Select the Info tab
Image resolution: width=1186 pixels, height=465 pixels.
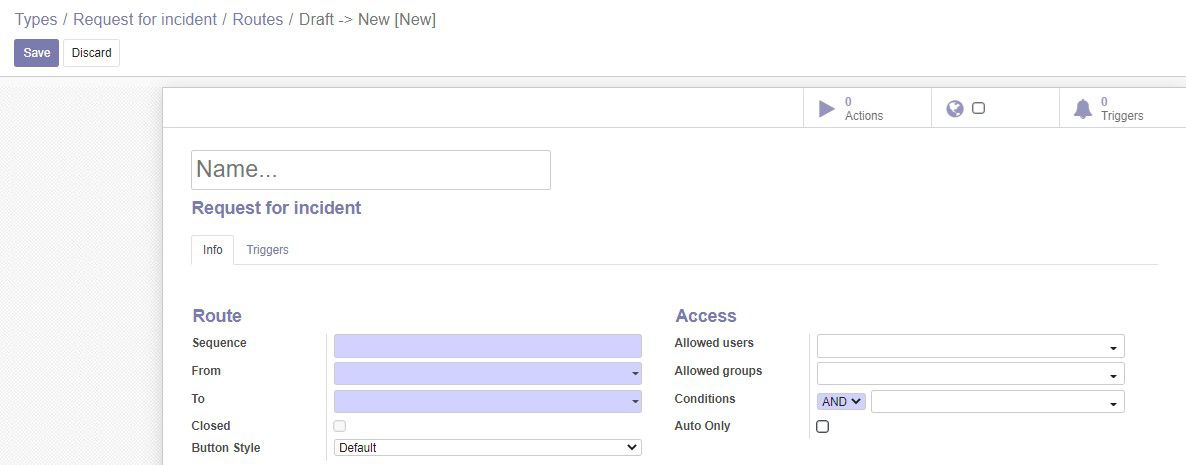pyautogui.click(x=213, y=250)
